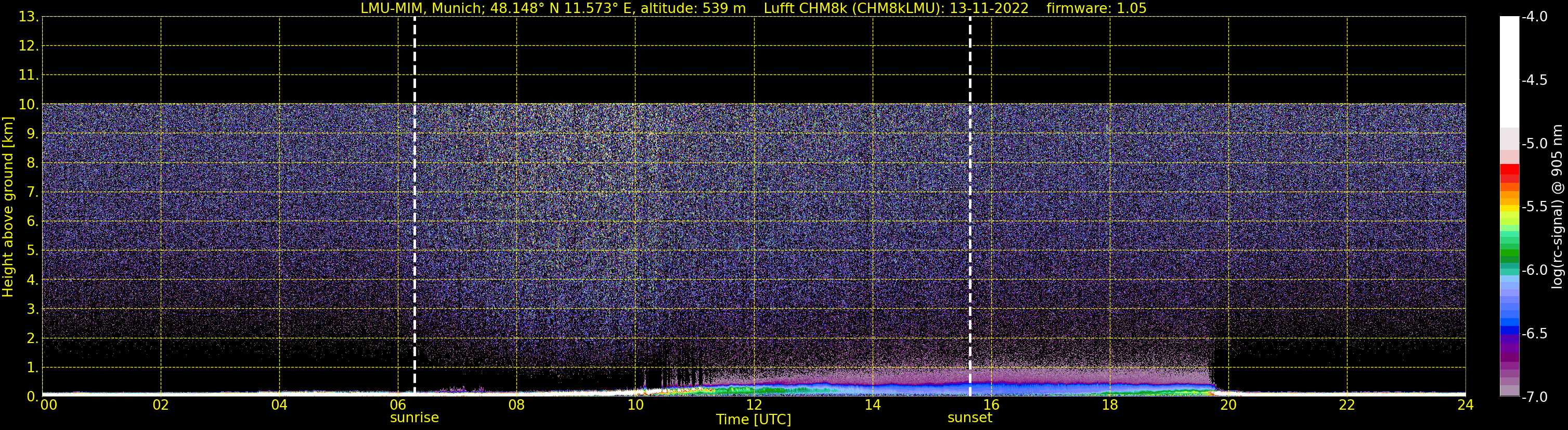1568x430 pixels.
Task: Click the height tick label '8.'
Action: pyautogui.click(x=32, y=163)
